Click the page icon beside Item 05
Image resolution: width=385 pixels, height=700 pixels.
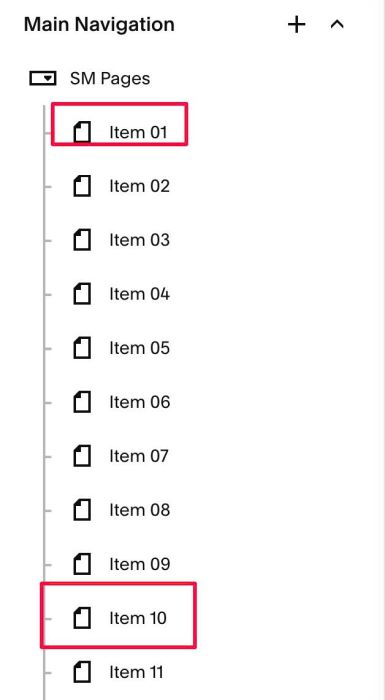point(82,348)
